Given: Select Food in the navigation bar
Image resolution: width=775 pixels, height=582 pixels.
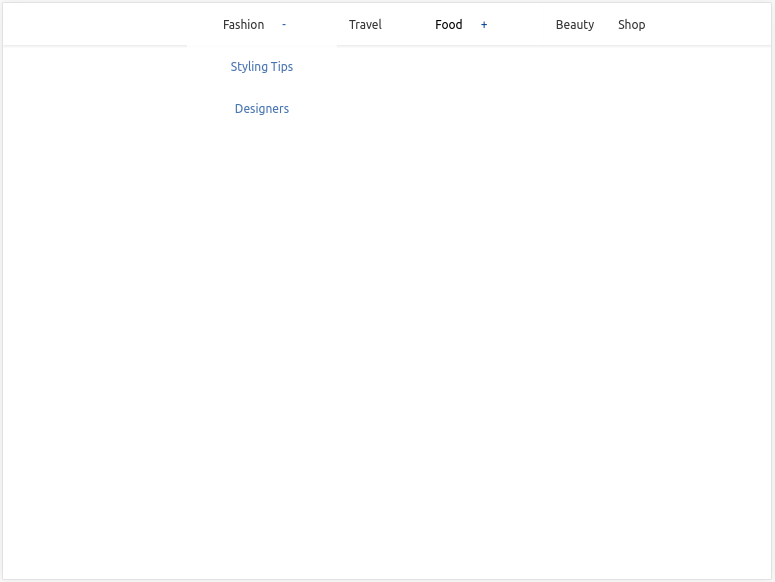Looking at the screenshot, I should coord(448,25).
